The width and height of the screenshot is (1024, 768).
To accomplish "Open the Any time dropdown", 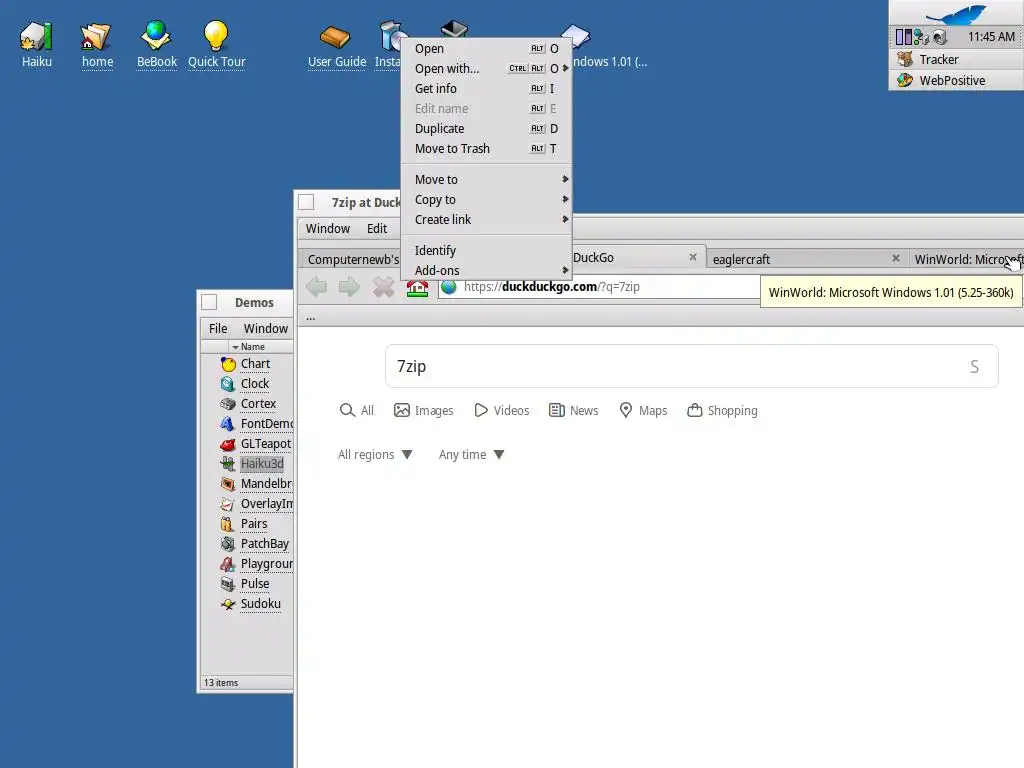I will point(472,455).
